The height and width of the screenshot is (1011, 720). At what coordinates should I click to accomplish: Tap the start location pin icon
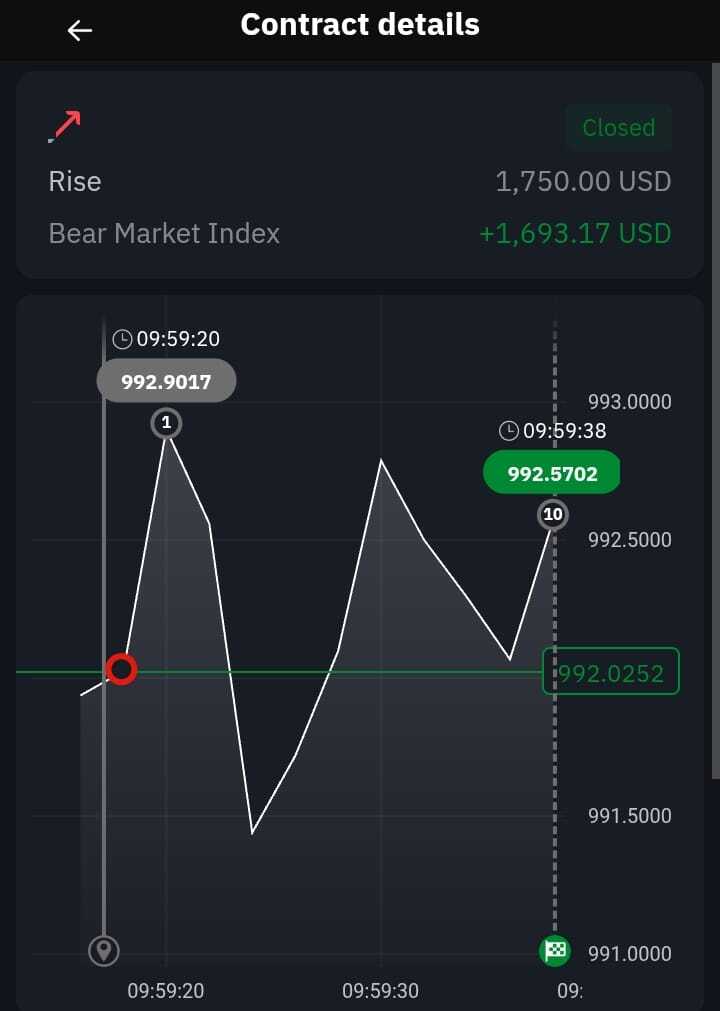tap(104, 949)
